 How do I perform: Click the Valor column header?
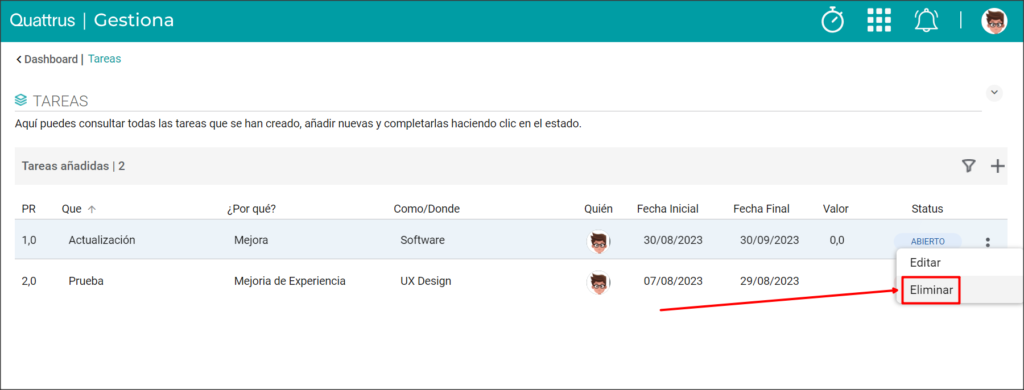click(x=836, y=209)
